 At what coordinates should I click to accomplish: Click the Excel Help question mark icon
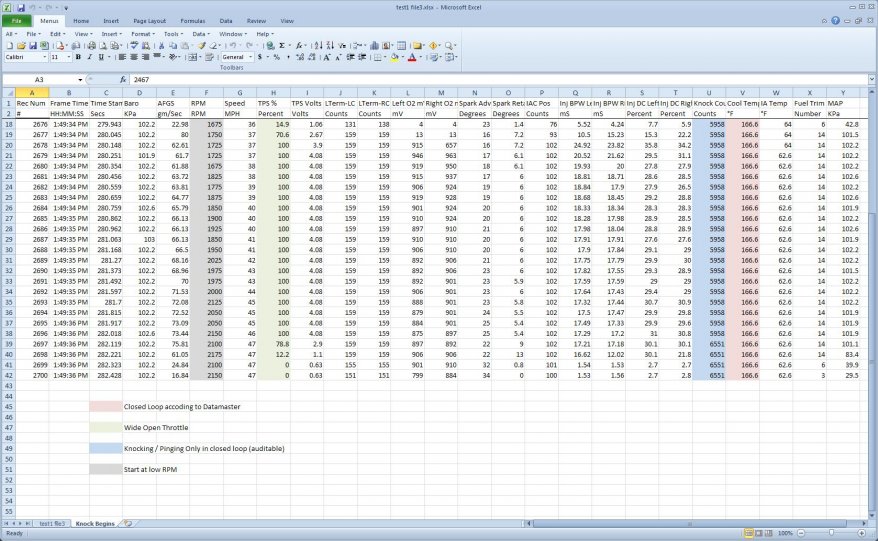coord(835,21)
